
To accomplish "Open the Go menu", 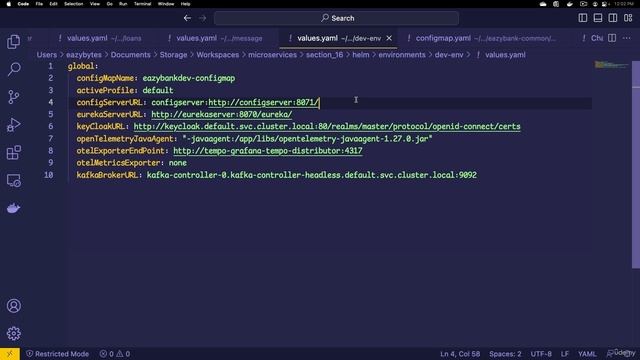I will (109, 4).
